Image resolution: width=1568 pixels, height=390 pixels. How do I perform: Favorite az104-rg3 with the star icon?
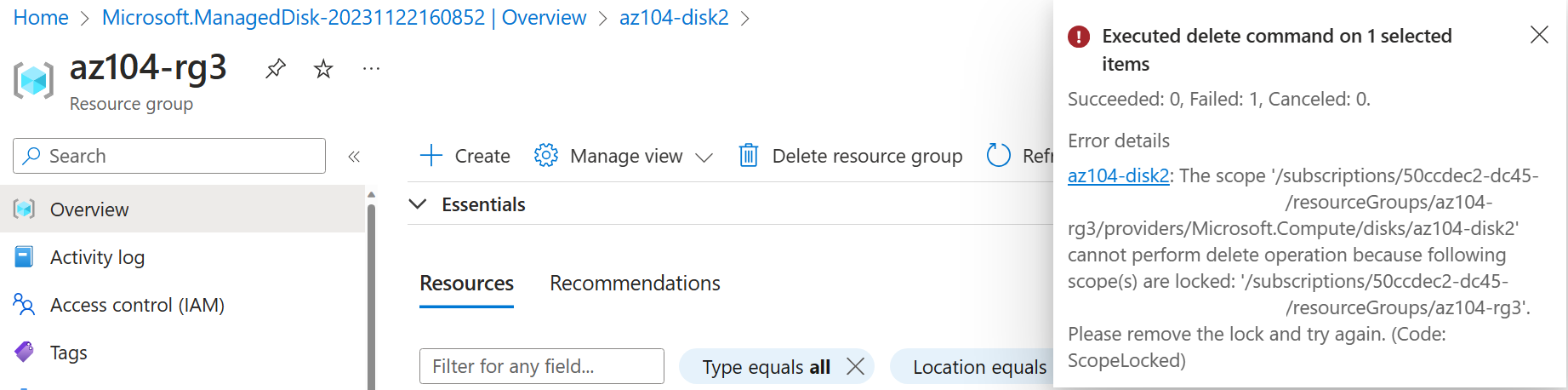point(323,69)
